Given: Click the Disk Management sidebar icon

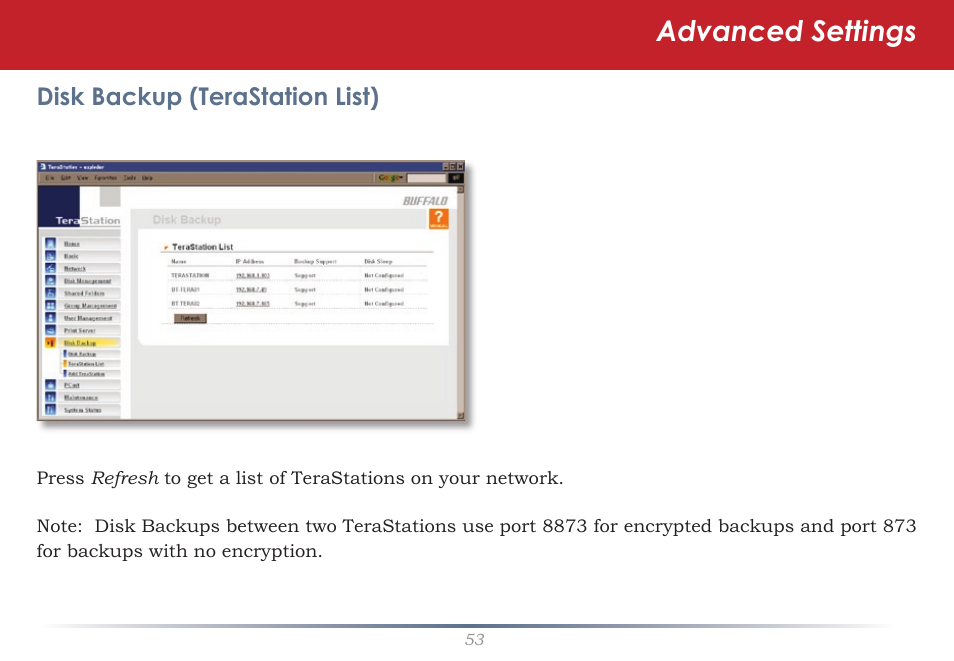Looking at the screenshot, I should 50,281.
